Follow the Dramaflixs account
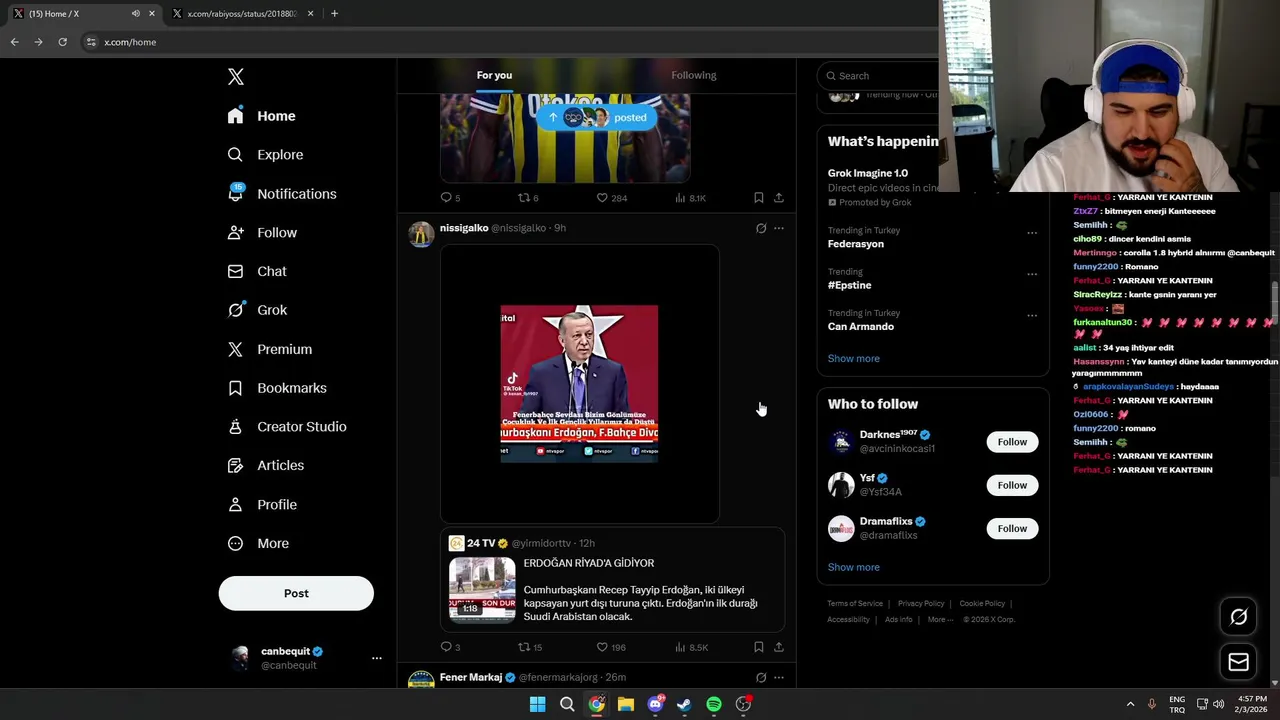This screenshot has width=1280, height=720. point(1012,528)
